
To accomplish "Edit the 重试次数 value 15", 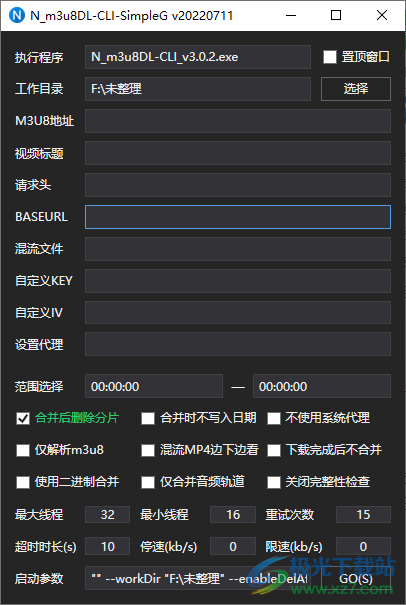I will 364,515.
